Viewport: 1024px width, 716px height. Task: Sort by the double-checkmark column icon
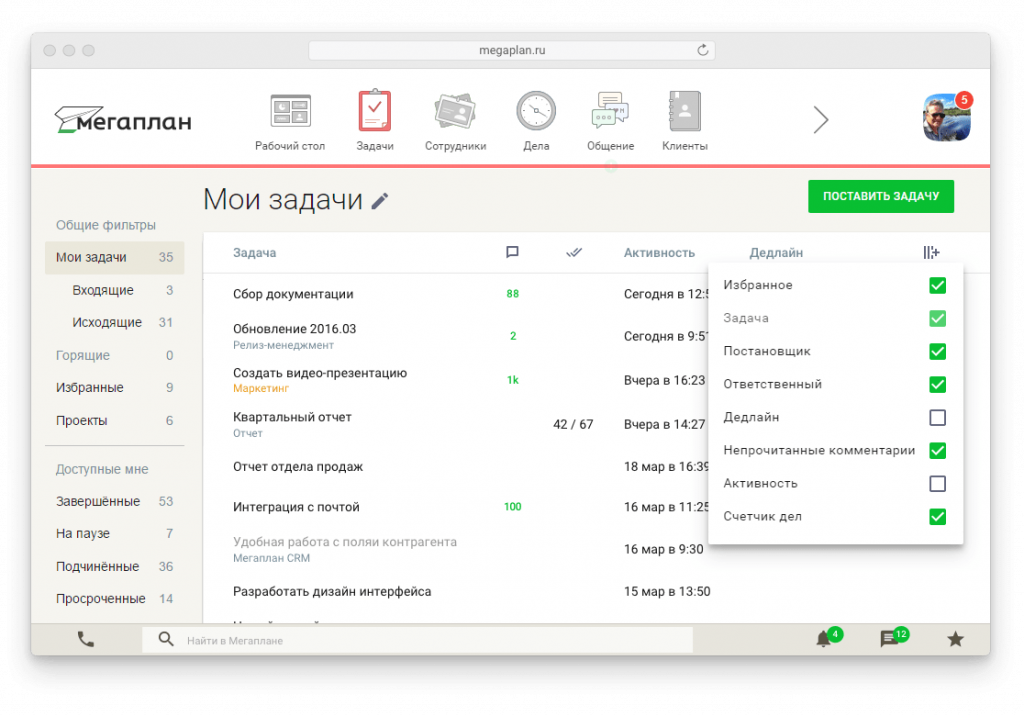(x=573, y=252)
